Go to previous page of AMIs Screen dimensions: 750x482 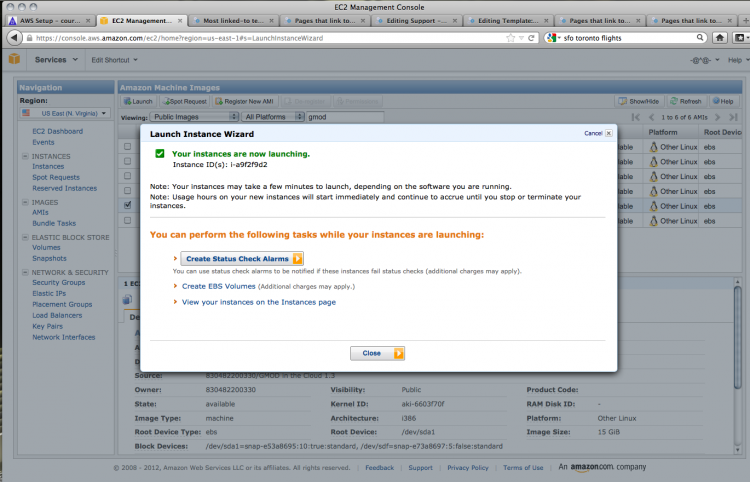(651, 117)
